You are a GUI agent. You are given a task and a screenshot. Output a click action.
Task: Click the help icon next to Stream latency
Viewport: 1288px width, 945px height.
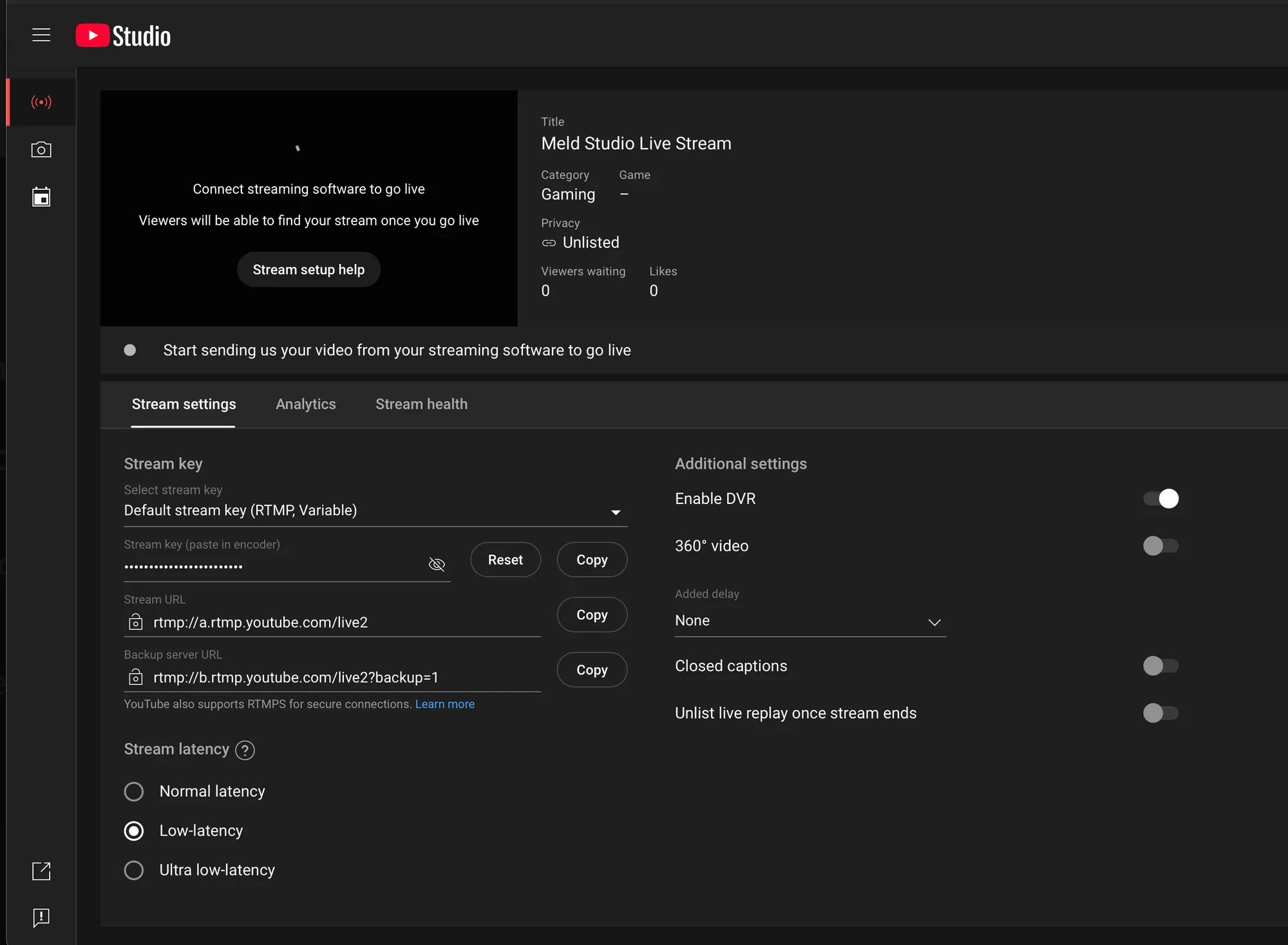(245, 750)
